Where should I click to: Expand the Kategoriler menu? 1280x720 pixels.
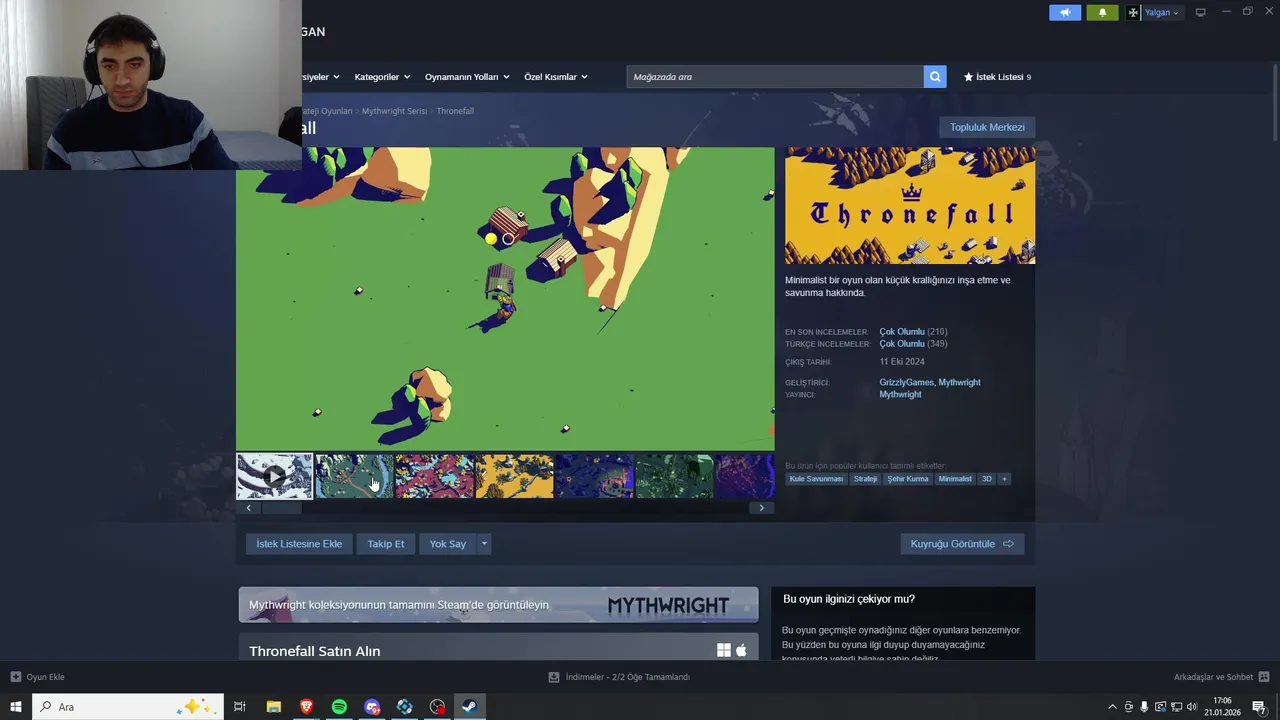tap(381, 77)
